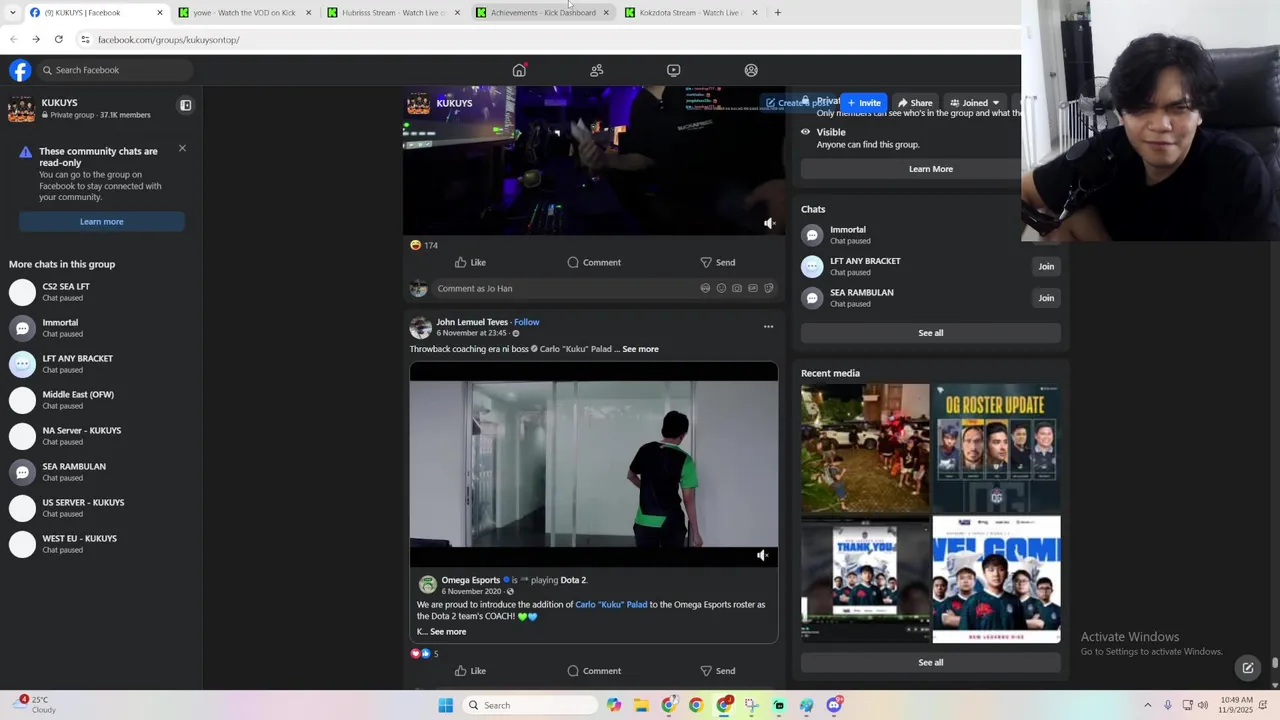Unmute the Omega Esports video
Image resolution: width=1280 pixels, height=720 pixels.
click(762, 555)
